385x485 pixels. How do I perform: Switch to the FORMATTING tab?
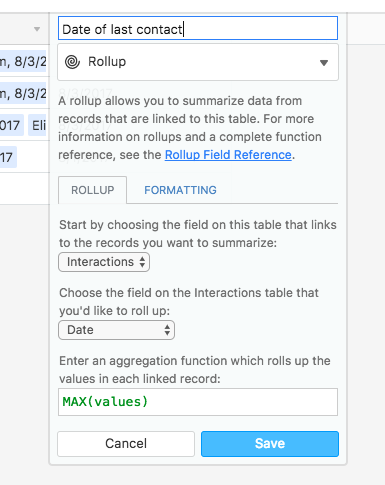click(180, 190)
